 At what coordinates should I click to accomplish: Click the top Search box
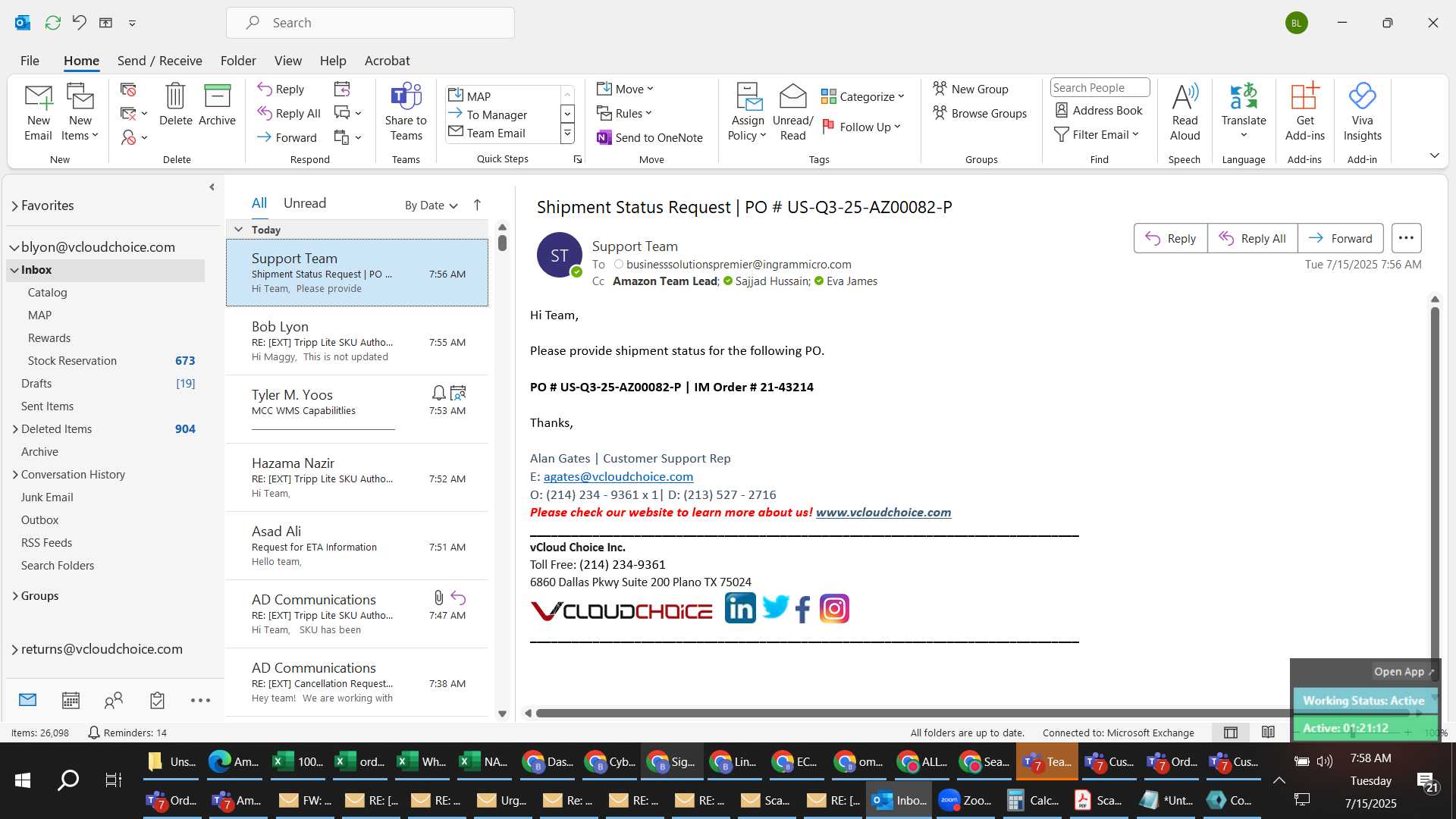[370, 23]
